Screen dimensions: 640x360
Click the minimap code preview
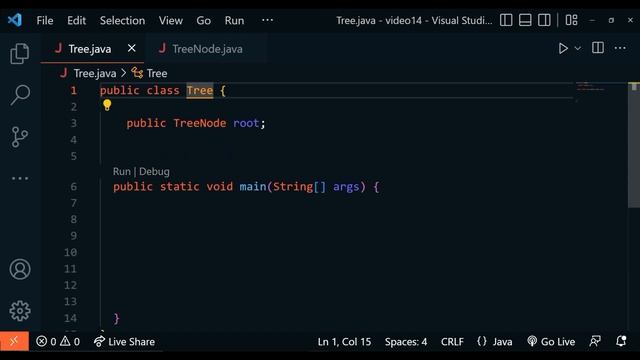pos(590,87)
